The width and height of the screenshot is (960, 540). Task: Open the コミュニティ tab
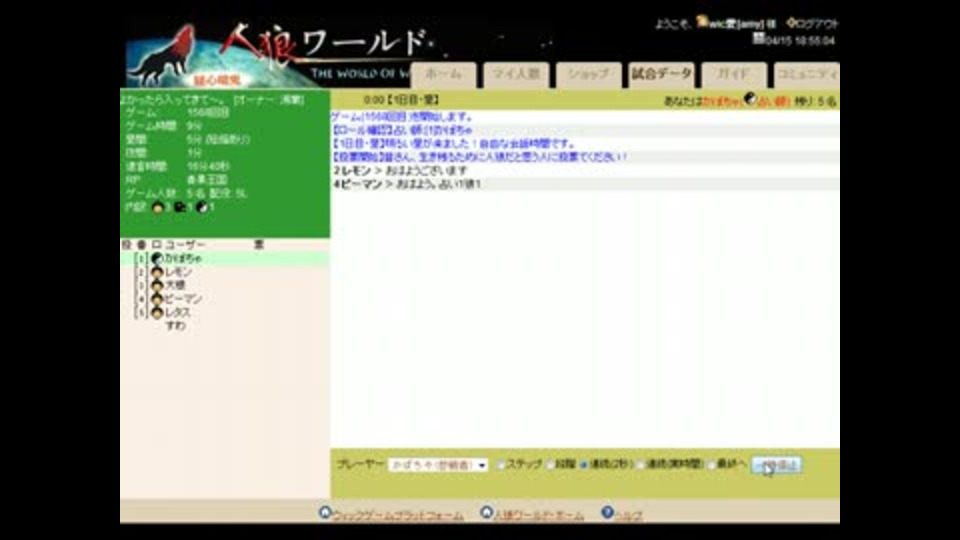coord(806,75)
